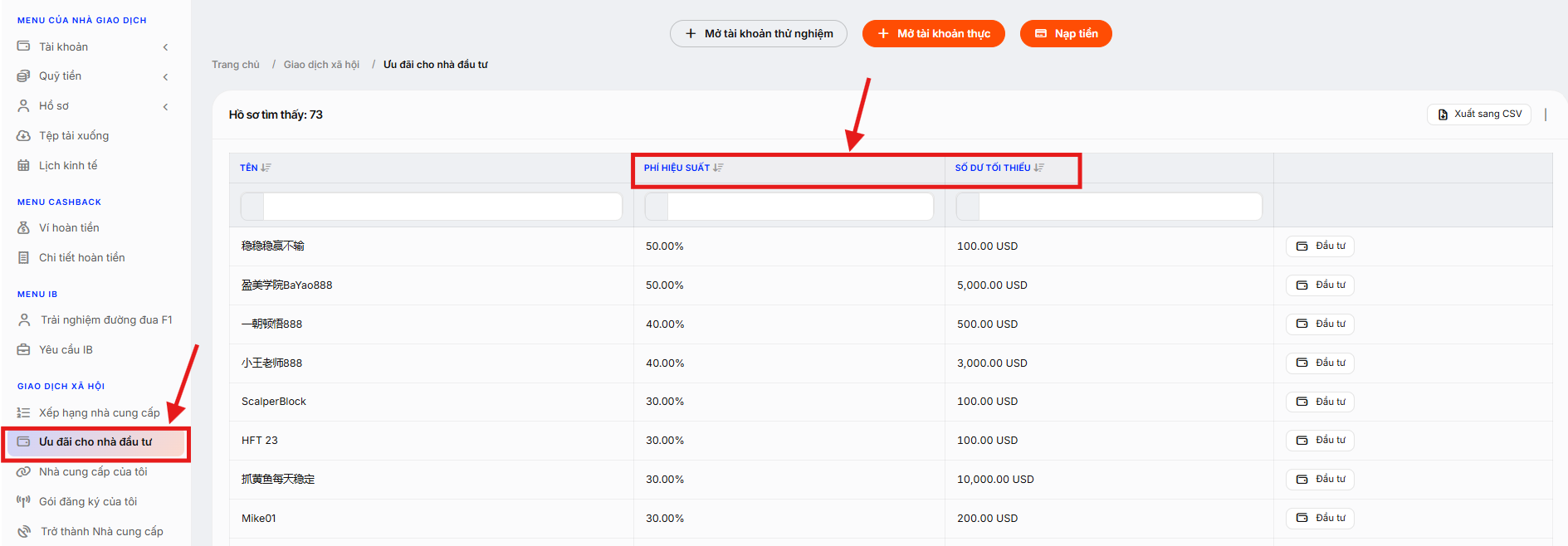Viewport: 1568px width, 546px height.
Task: Expand the Tài khoản menu chevron
Action: click(x=166, y=47)
